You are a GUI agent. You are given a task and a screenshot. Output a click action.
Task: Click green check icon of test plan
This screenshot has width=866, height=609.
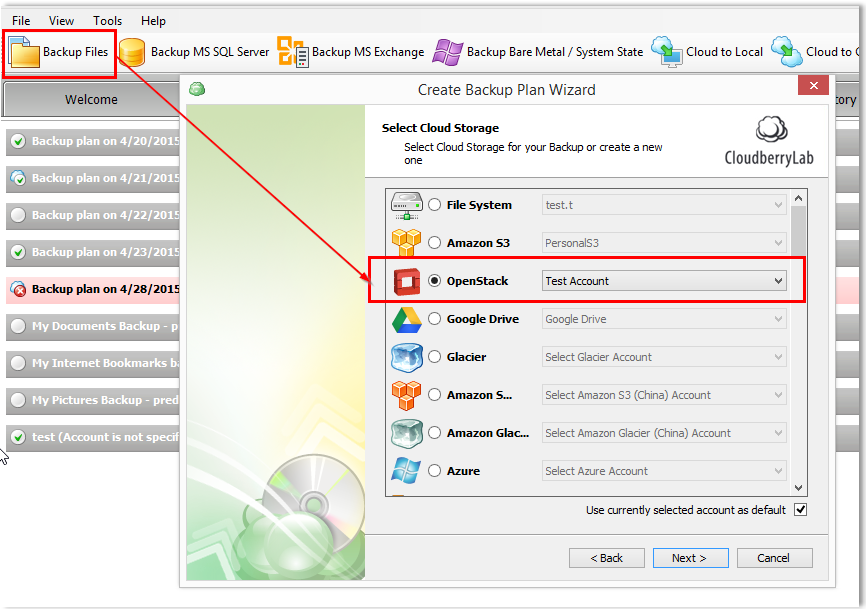18,437
